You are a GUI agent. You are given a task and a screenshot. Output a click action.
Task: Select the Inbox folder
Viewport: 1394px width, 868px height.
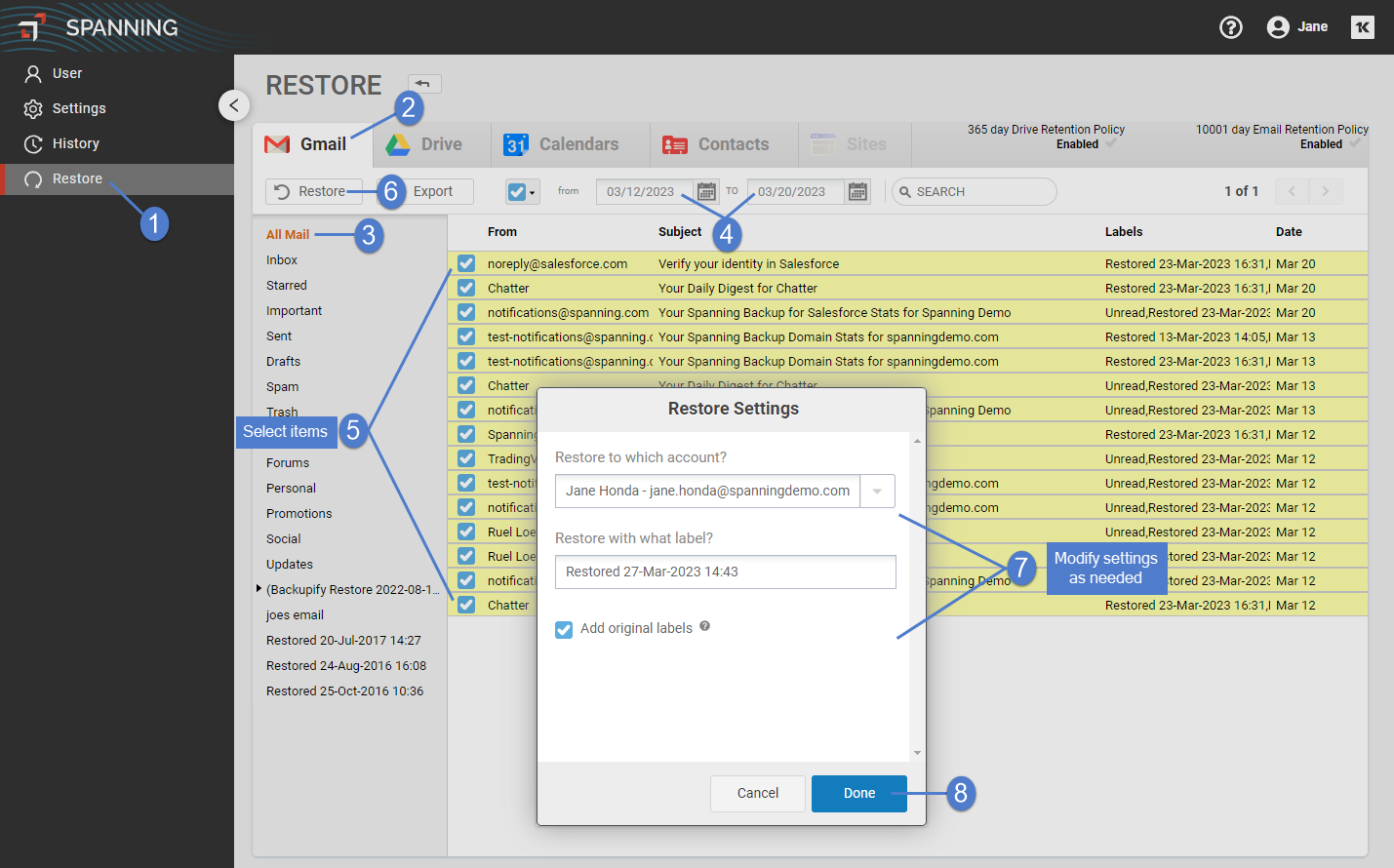pyautogui.click(x=282, y=259)
